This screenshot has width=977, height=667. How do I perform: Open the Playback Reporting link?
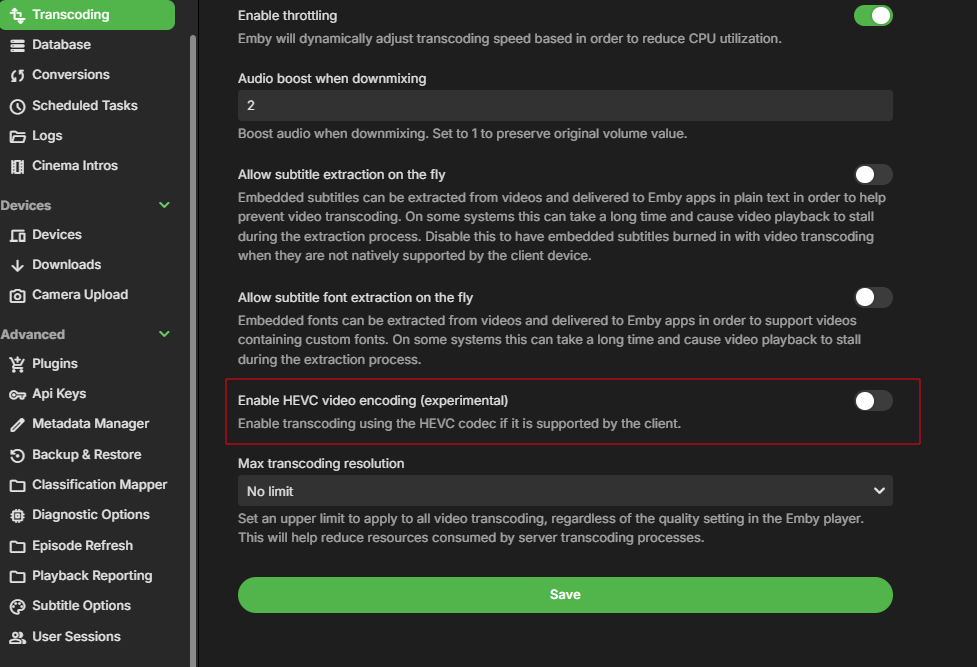pos(92,576)
